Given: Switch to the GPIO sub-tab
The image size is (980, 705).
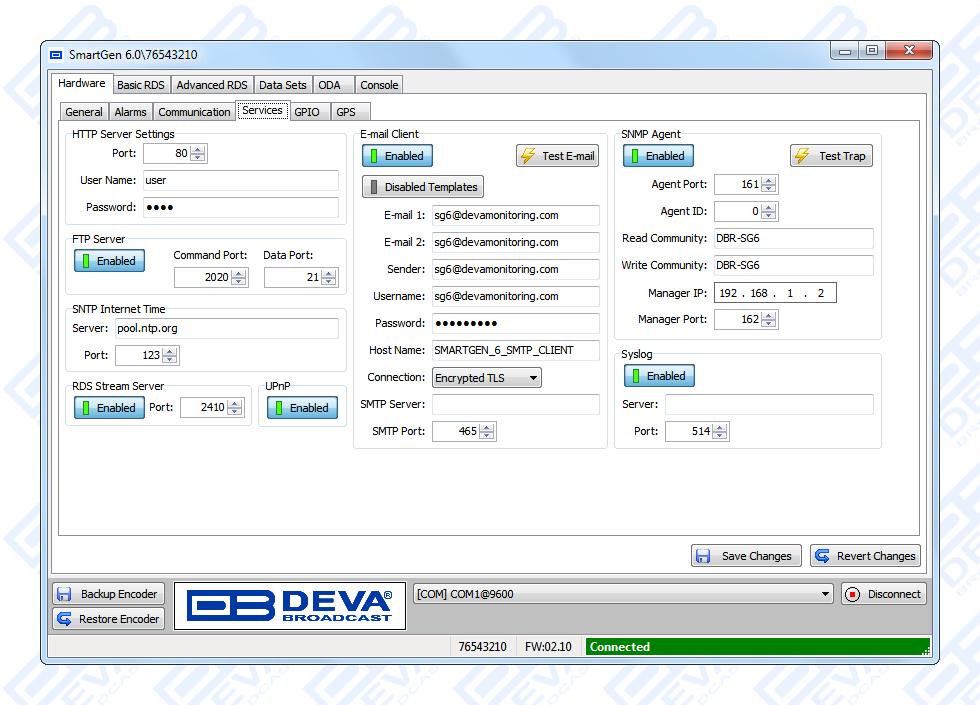Looking at the screenshot, I should coord(307,112).
